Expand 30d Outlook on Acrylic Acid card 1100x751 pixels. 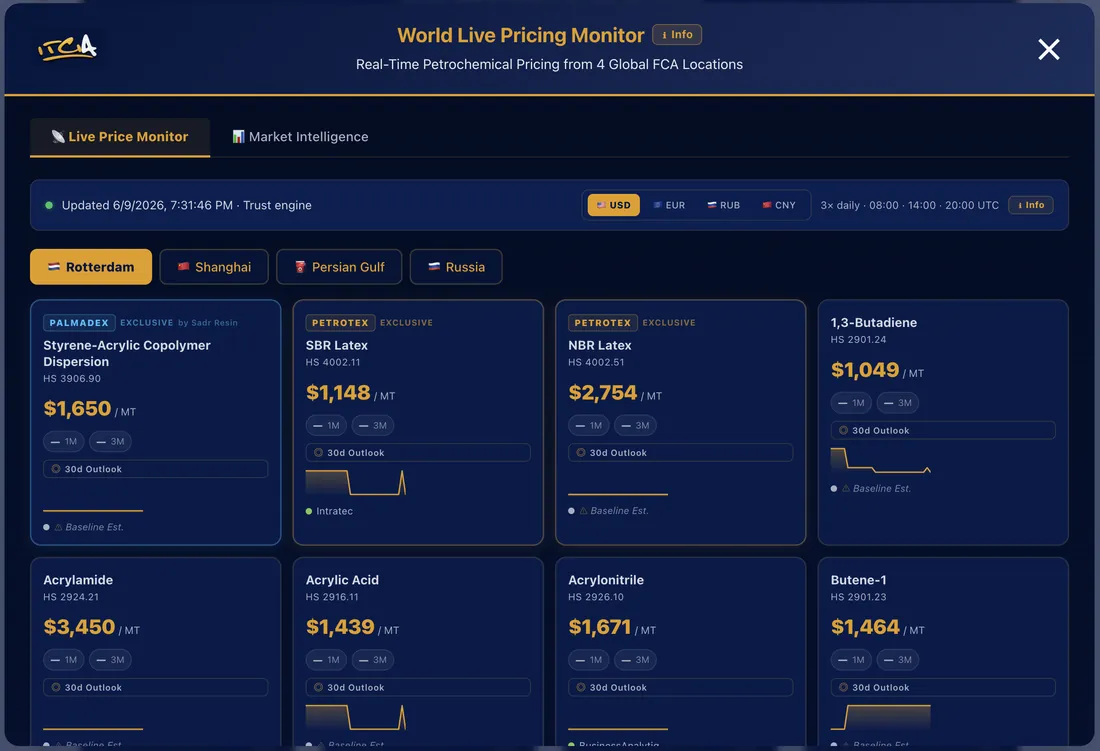click(x=418, y=687)
